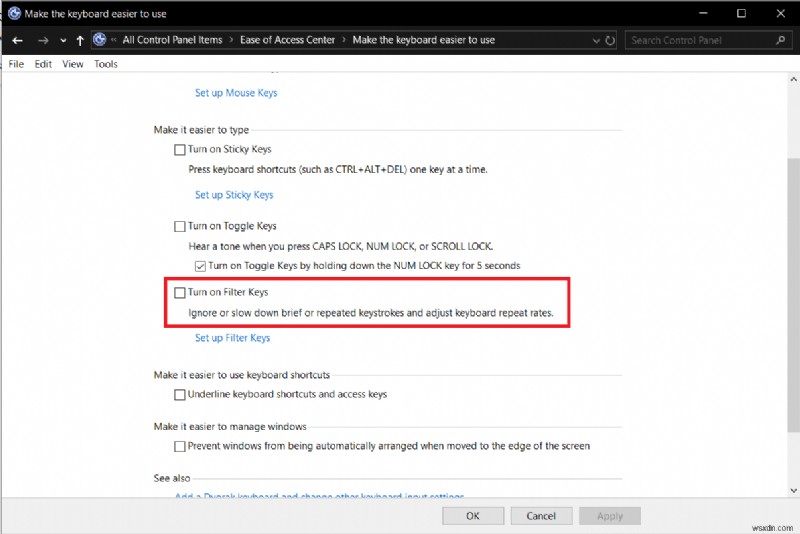Click the search magnifier icon
Image resolution: width=800 pixels, height=534 pixels.
pyautogui.click(x=780, y=40)
